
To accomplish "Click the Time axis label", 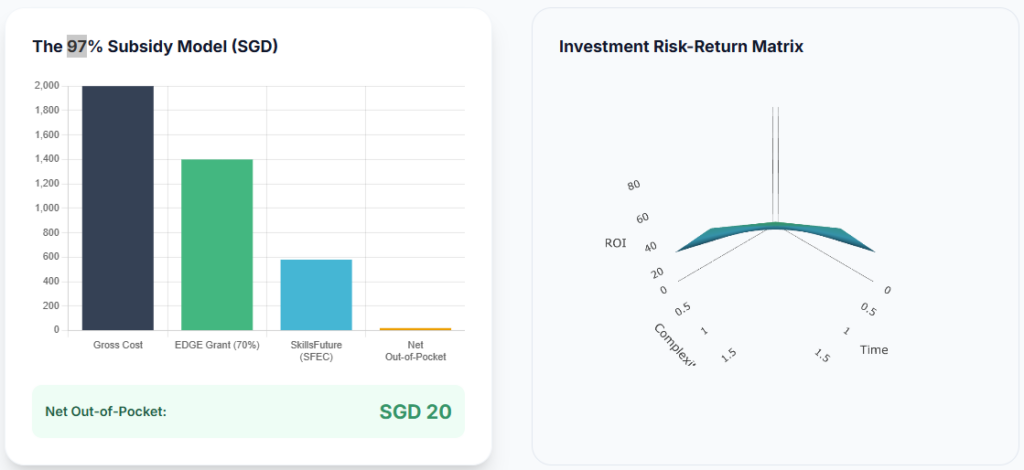I will coord(874,350).
